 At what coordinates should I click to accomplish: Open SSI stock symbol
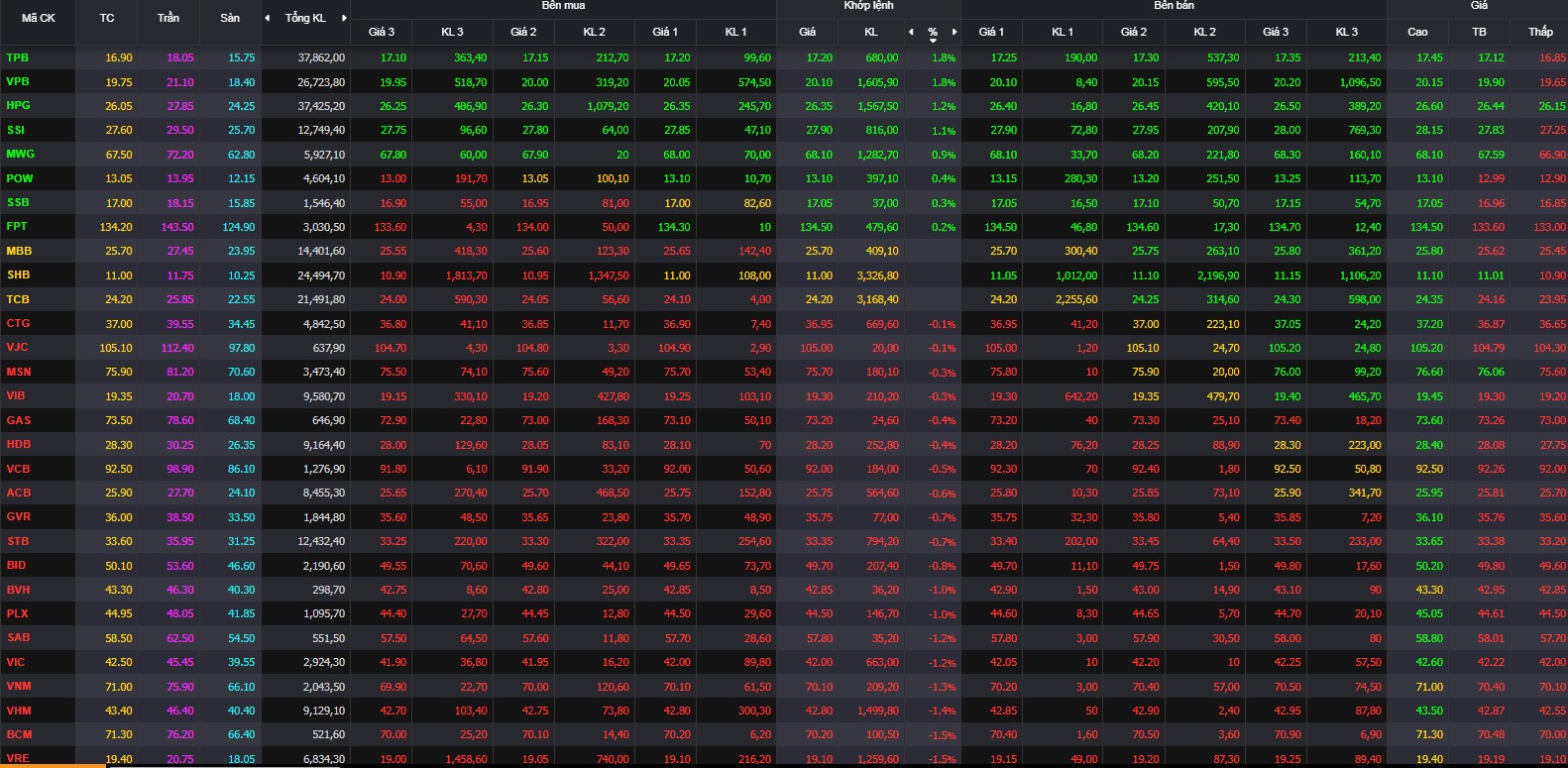point(16,130)
